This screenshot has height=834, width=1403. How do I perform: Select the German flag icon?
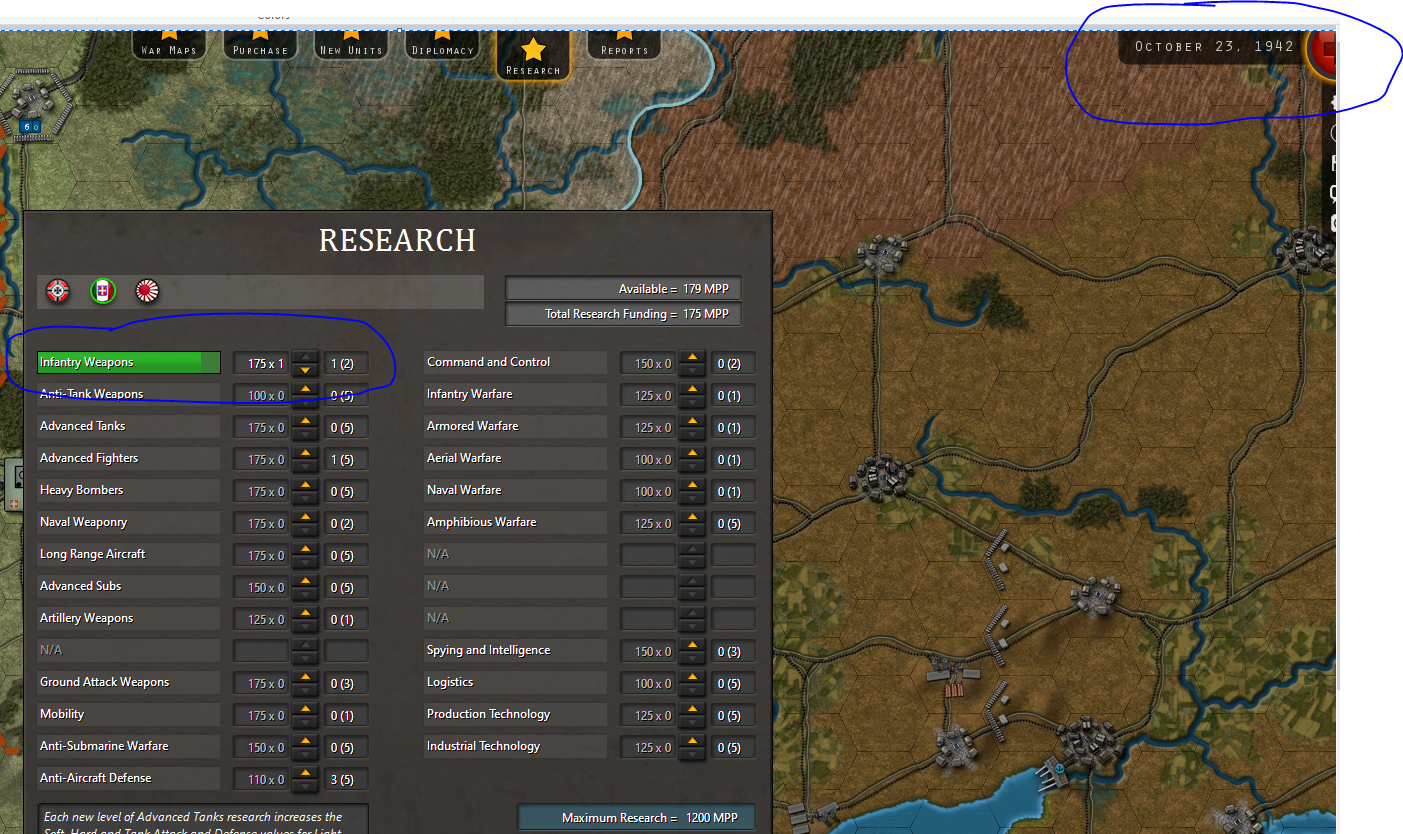[x=58, y=291]
